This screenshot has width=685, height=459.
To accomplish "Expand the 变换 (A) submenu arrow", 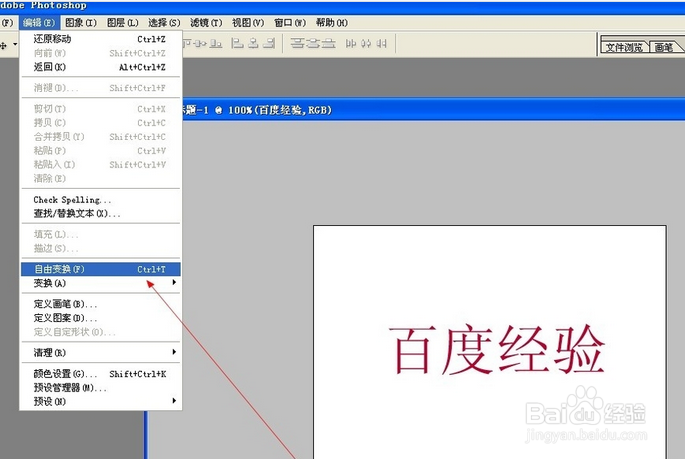I will tap(174, 283).
